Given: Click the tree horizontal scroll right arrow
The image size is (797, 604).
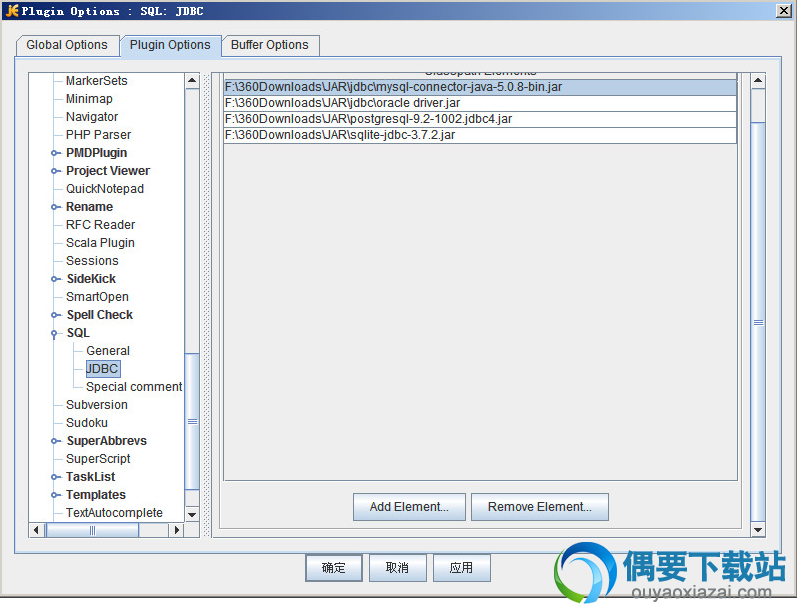Looking at the screenshot, I should pyautogui.click(x=176, y=530).
